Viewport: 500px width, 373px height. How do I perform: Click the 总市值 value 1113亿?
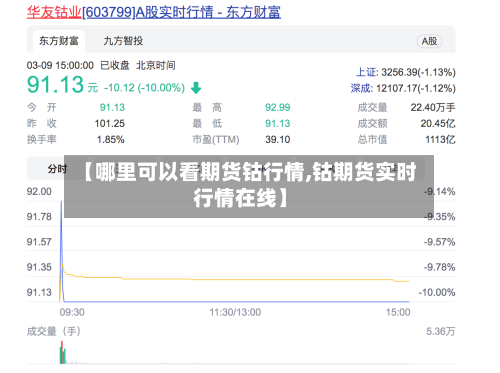(440, 139)
